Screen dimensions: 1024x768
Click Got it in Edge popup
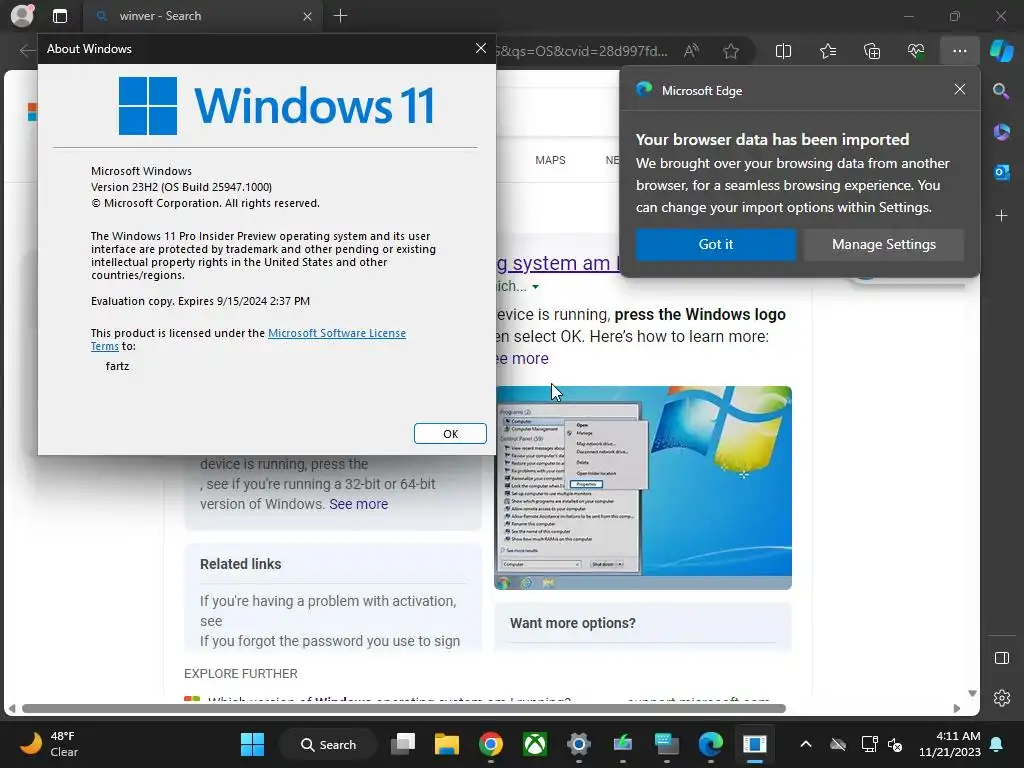click(x=716, y=244)
